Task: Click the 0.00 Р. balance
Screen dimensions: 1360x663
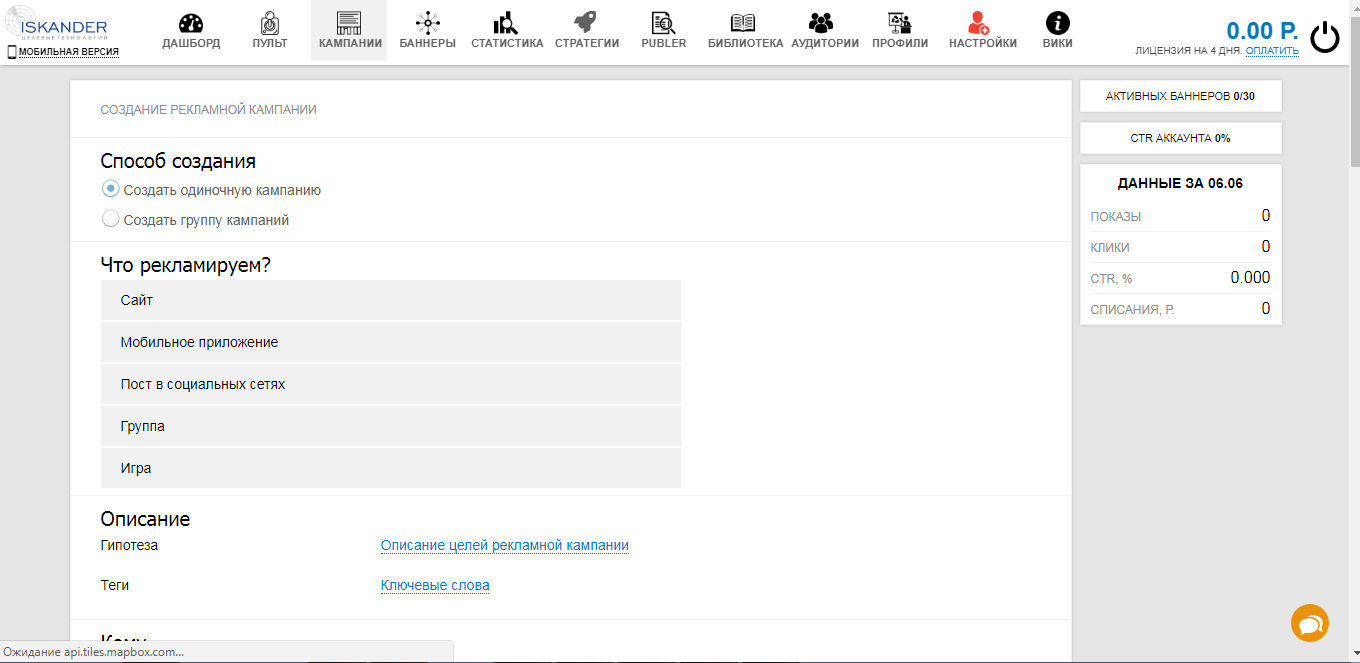Action: point(1262,31)
